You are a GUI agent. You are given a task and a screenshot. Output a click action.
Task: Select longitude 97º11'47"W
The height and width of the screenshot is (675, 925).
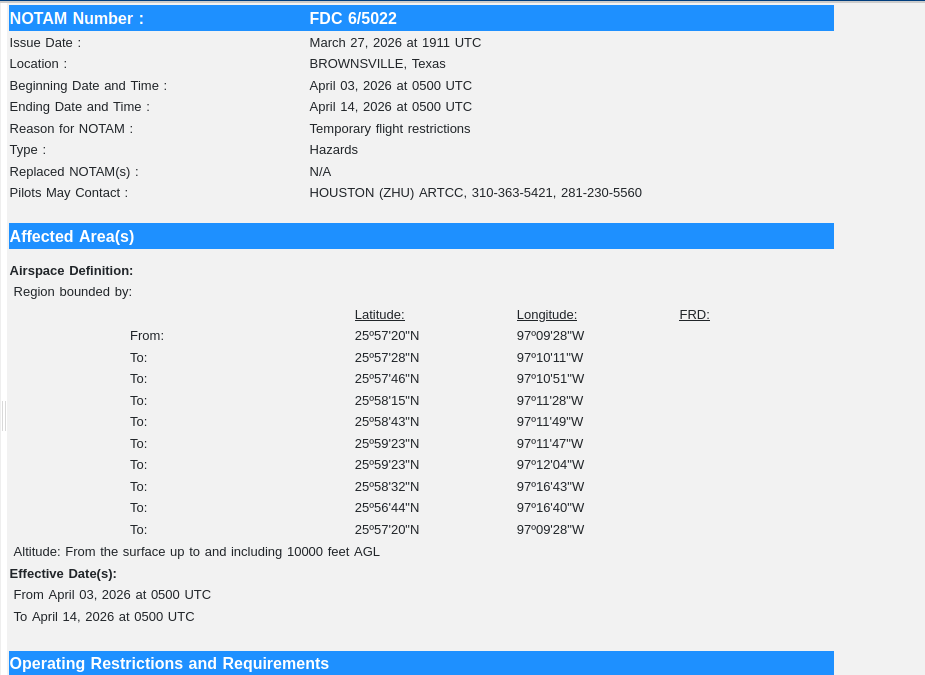coord(550,444)
